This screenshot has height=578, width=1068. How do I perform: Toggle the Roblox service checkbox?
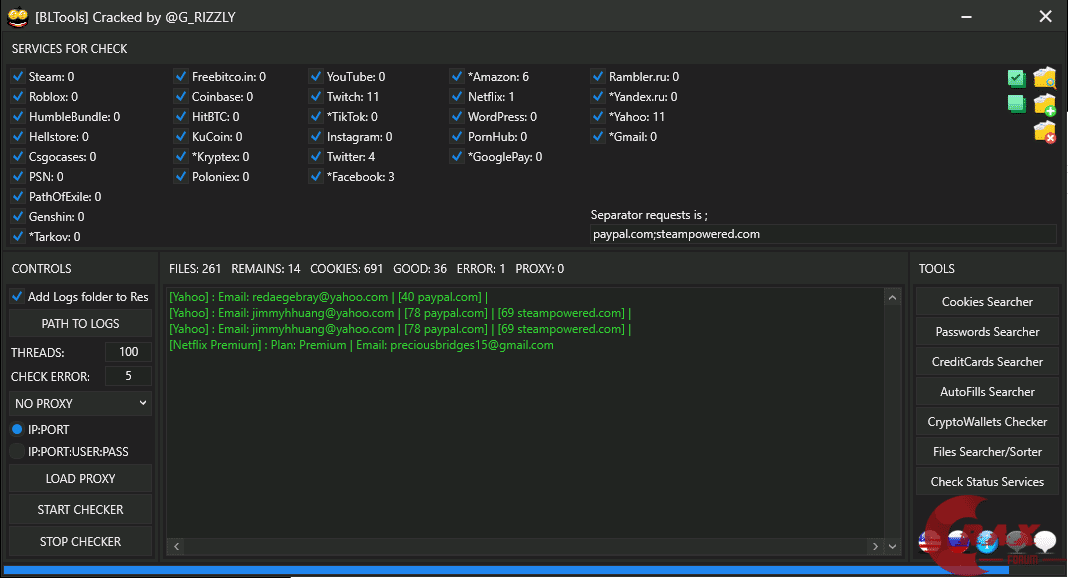tap(18, 96)
